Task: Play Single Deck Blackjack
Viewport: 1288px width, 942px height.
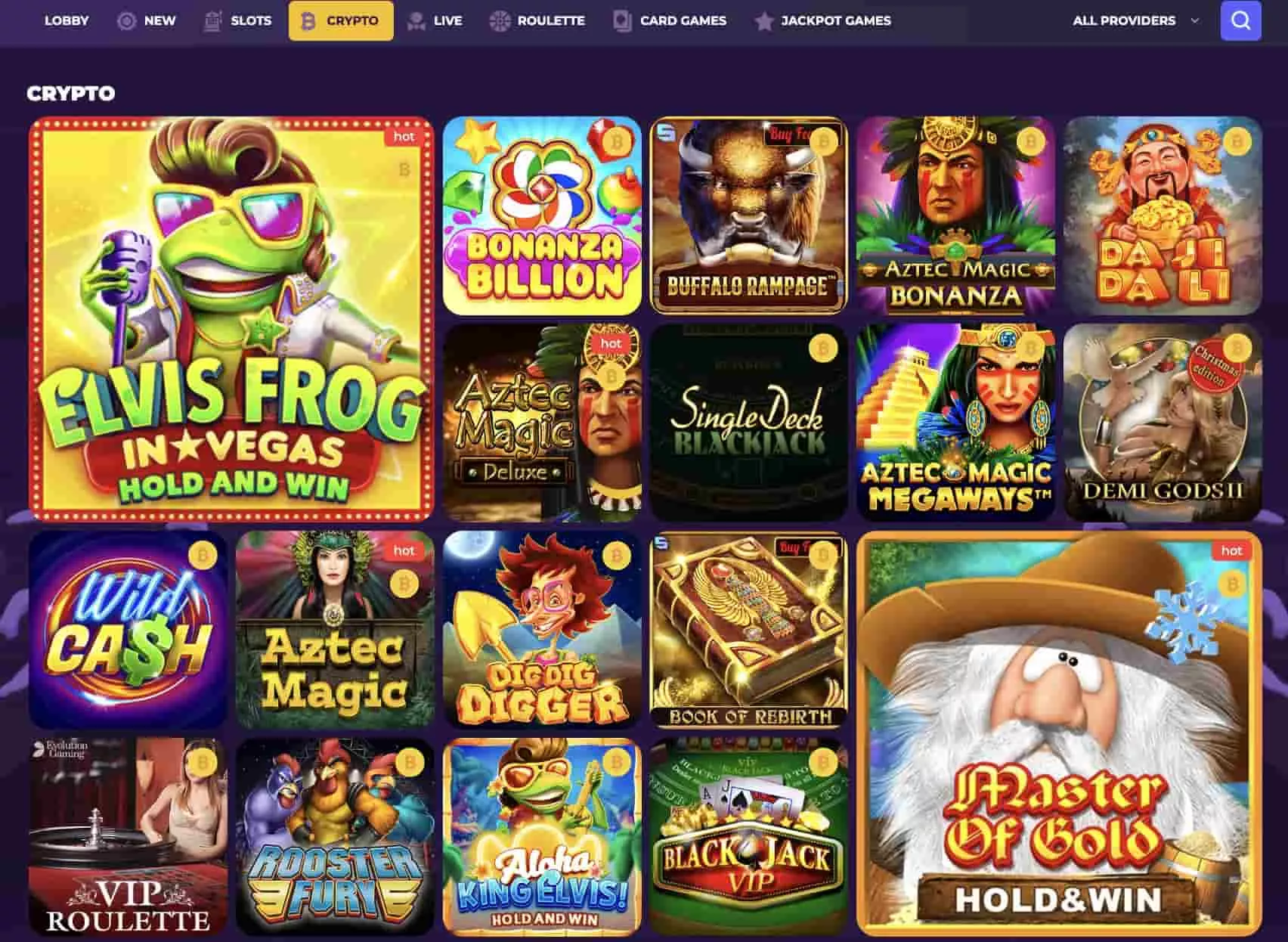Action: coord(748,423)
